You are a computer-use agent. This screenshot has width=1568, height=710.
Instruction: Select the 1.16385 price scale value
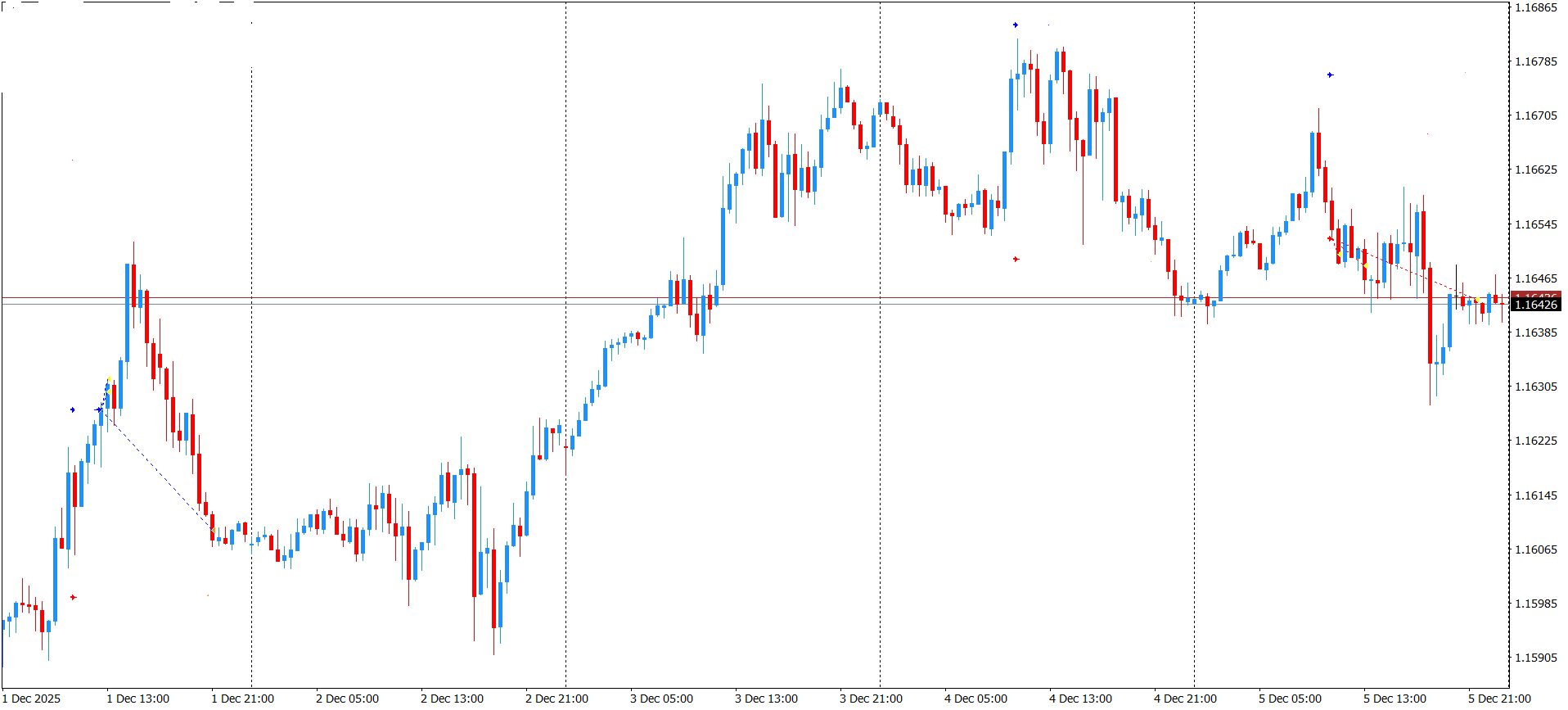(1536, 332)
